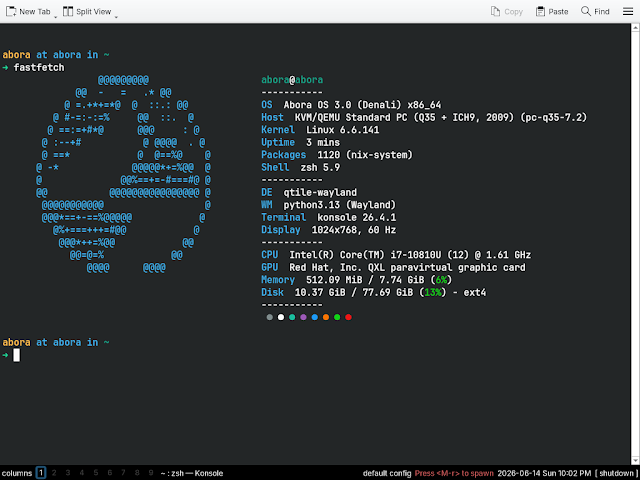The image size is (640, 480).
Task: Switch to workspace 1 in the bar
Action: (x=41, y=473)
